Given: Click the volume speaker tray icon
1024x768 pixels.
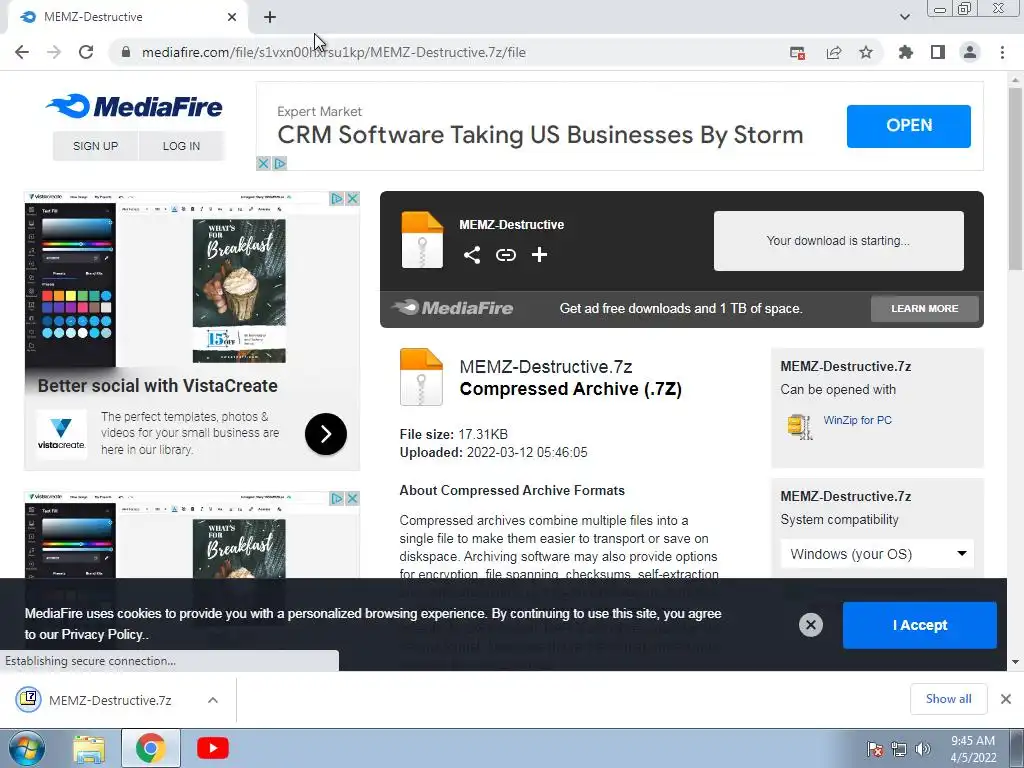Looking at the screenshot, I should [x=922, y=749].
